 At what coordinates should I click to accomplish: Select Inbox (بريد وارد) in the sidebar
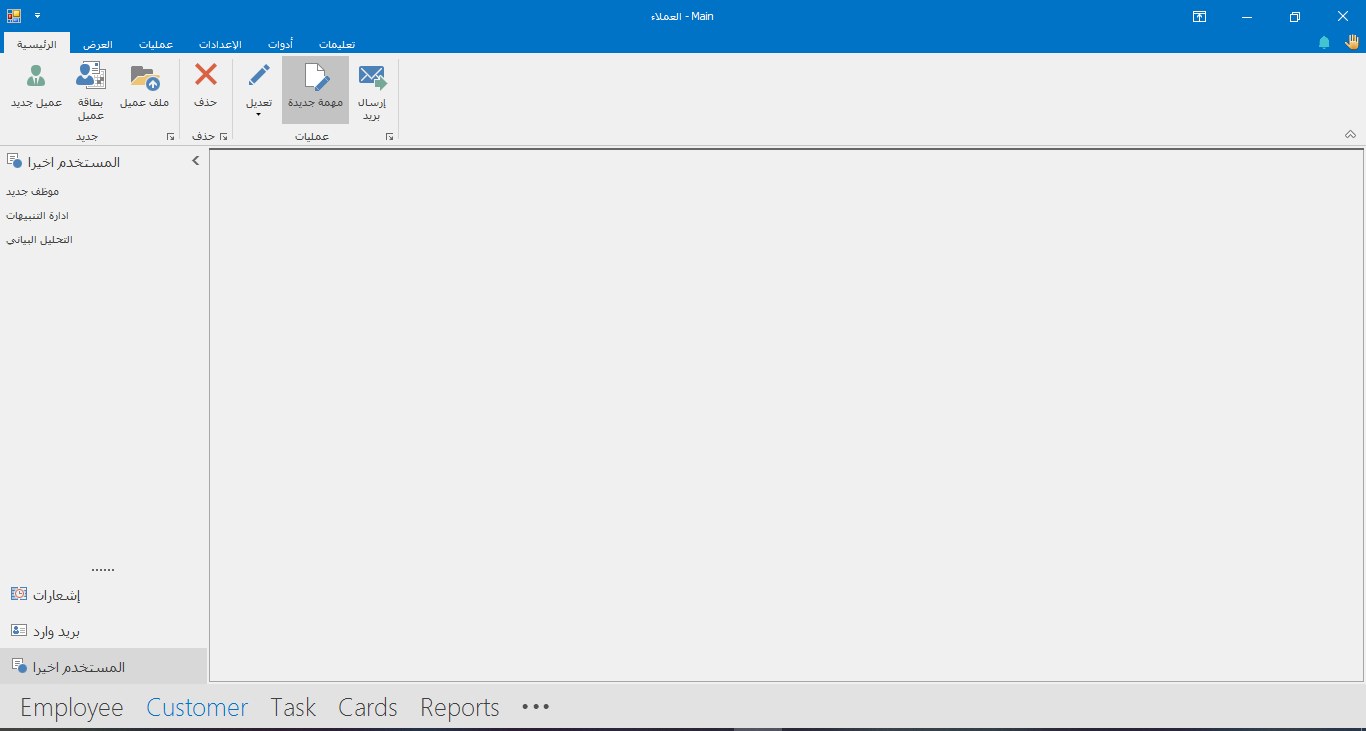click(x=56, y=632)
